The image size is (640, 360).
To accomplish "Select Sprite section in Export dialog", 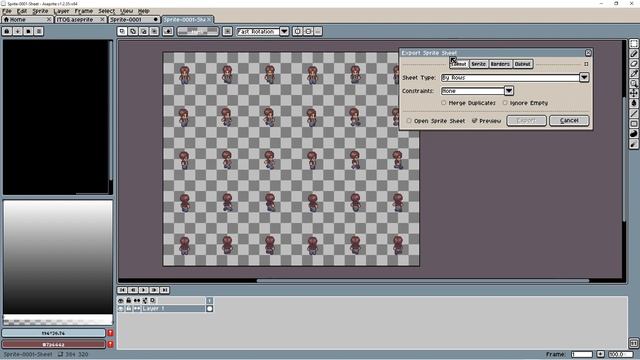I will pyautogui.click(x=478, y=64).
